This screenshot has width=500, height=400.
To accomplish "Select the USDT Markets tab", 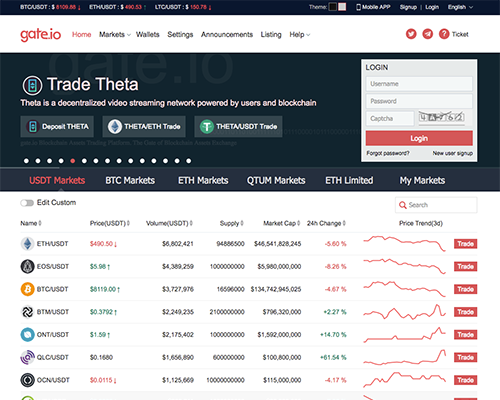I will 57,180.
